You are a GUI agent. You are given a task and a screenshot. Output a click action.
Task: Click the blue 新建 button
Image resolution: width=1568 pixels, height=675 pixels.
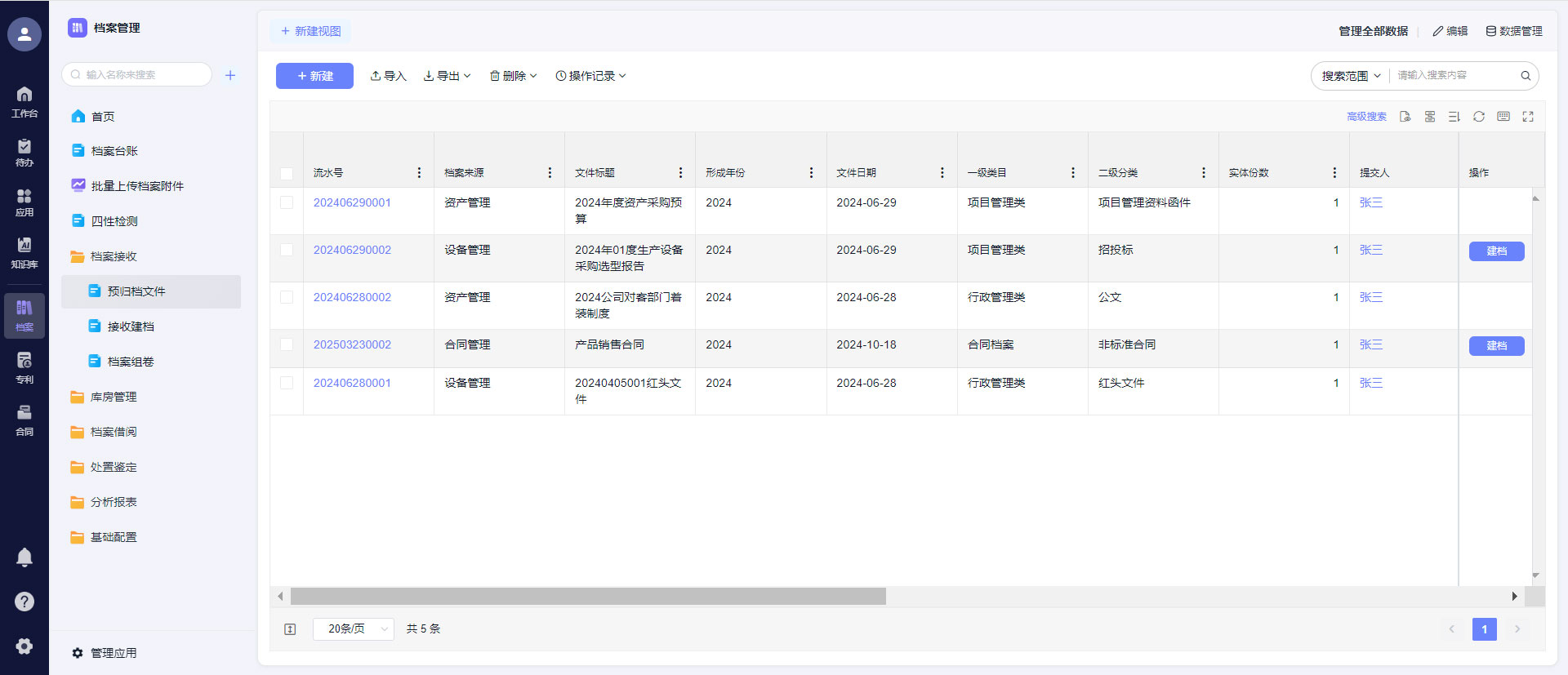coord(314,76)
